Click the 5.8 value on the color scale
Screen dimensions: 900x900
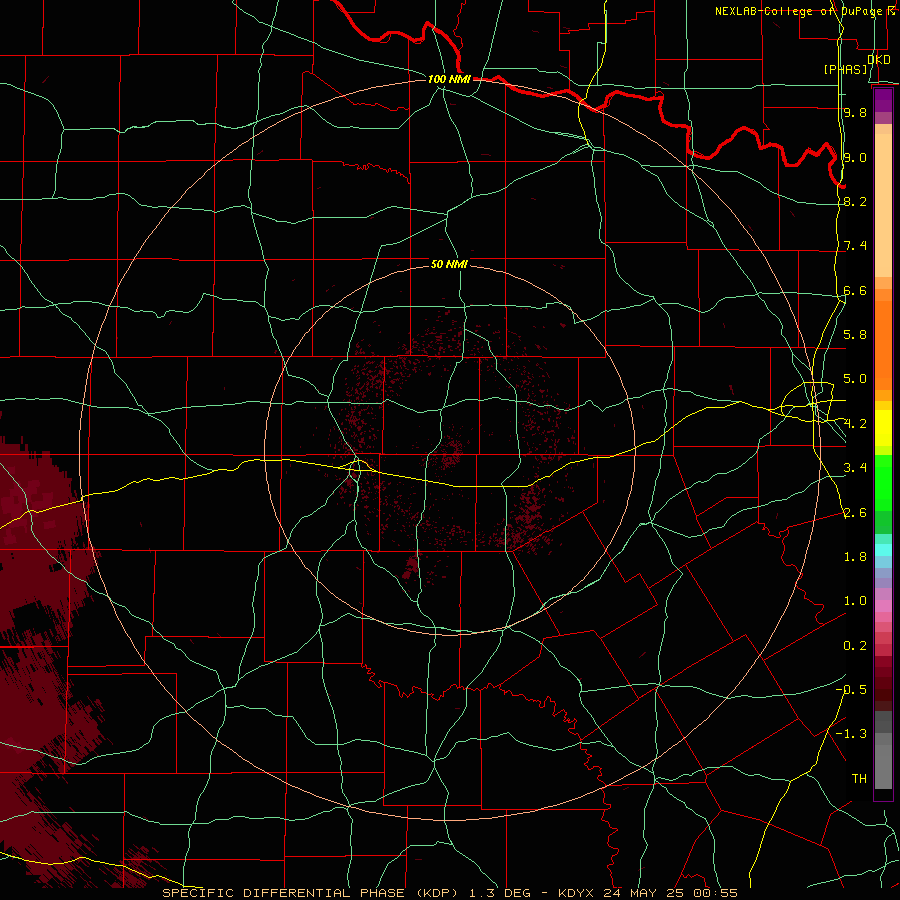(x=855, y=335)
